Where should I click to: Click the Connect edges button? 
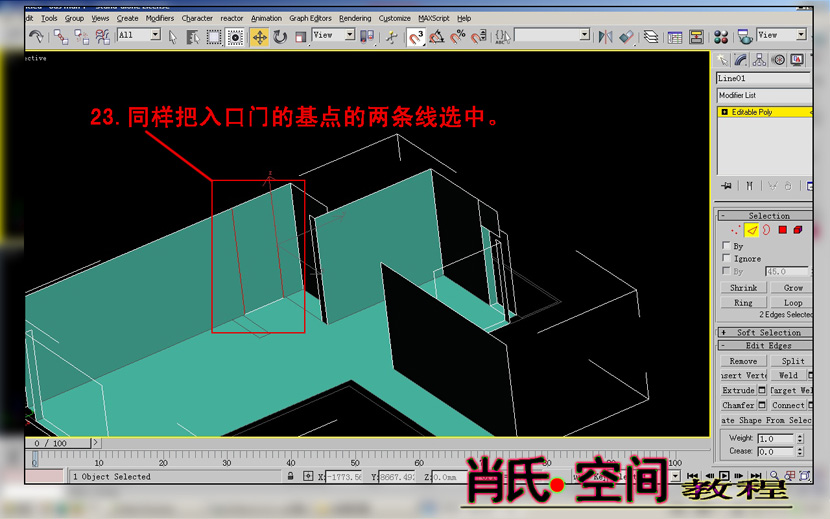(788, 405)
